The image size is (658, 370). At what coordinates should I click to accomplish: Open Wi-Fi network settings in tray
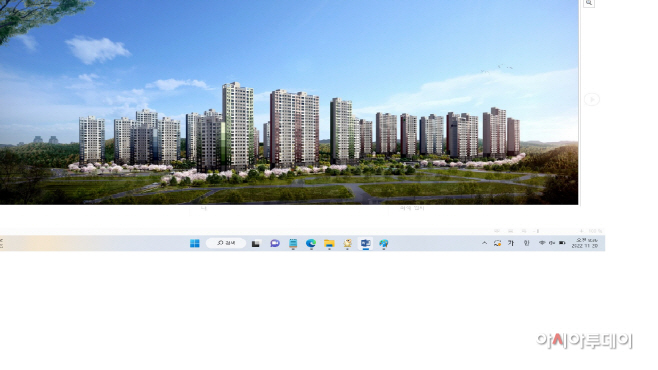(x=542, y=243)
